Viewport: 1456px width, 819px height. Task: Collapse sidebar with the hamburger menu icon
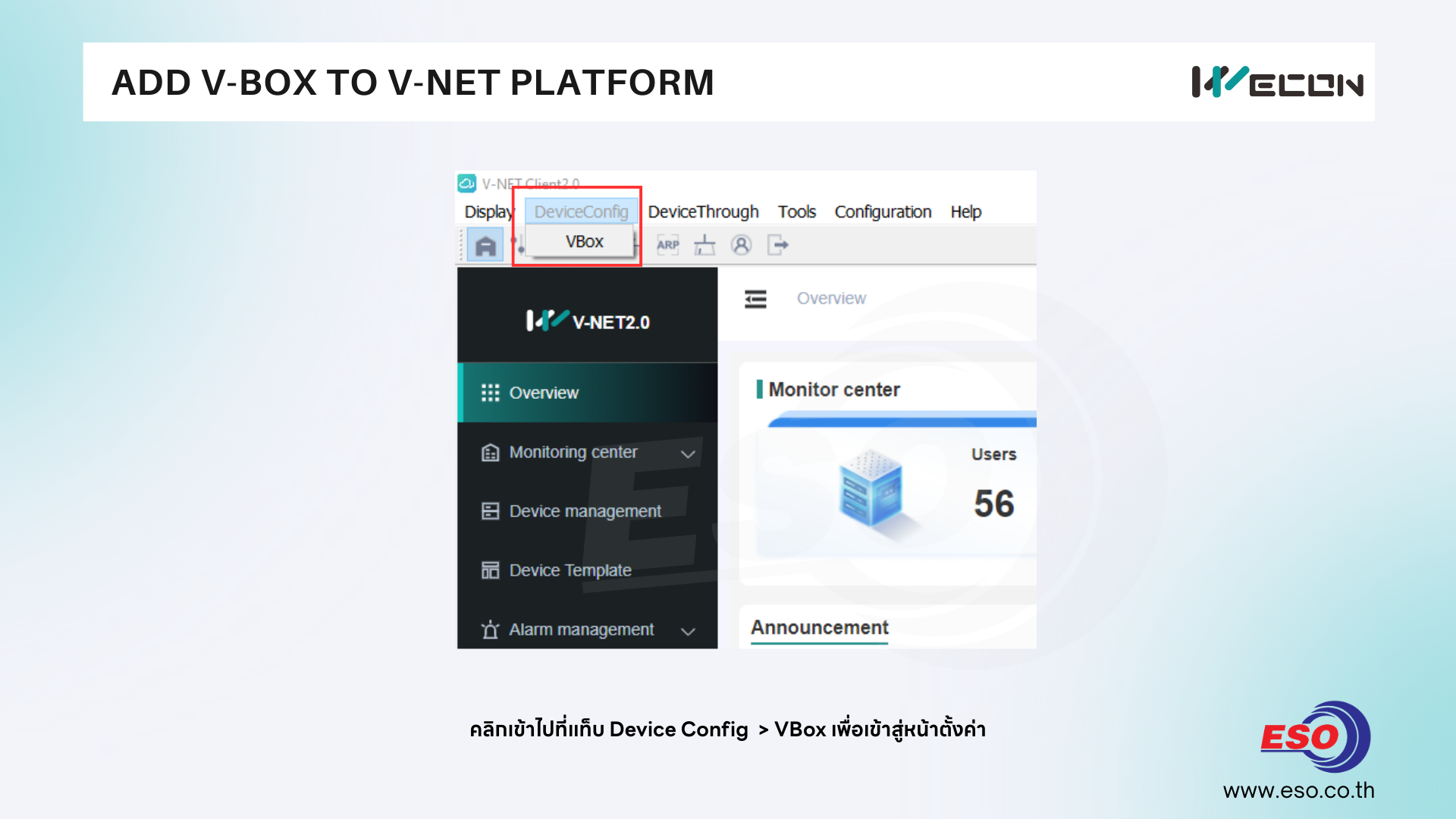(755, 299)
